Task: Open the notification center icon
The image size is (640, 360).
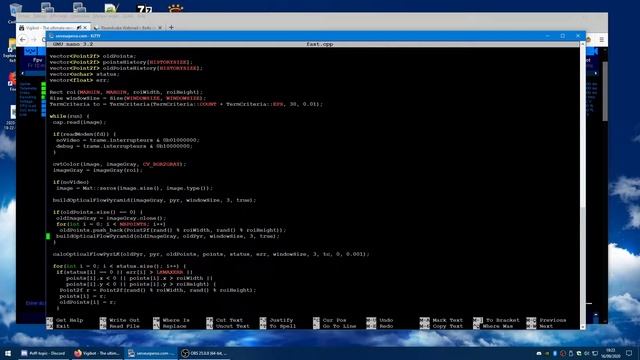Action: point(629,353)
